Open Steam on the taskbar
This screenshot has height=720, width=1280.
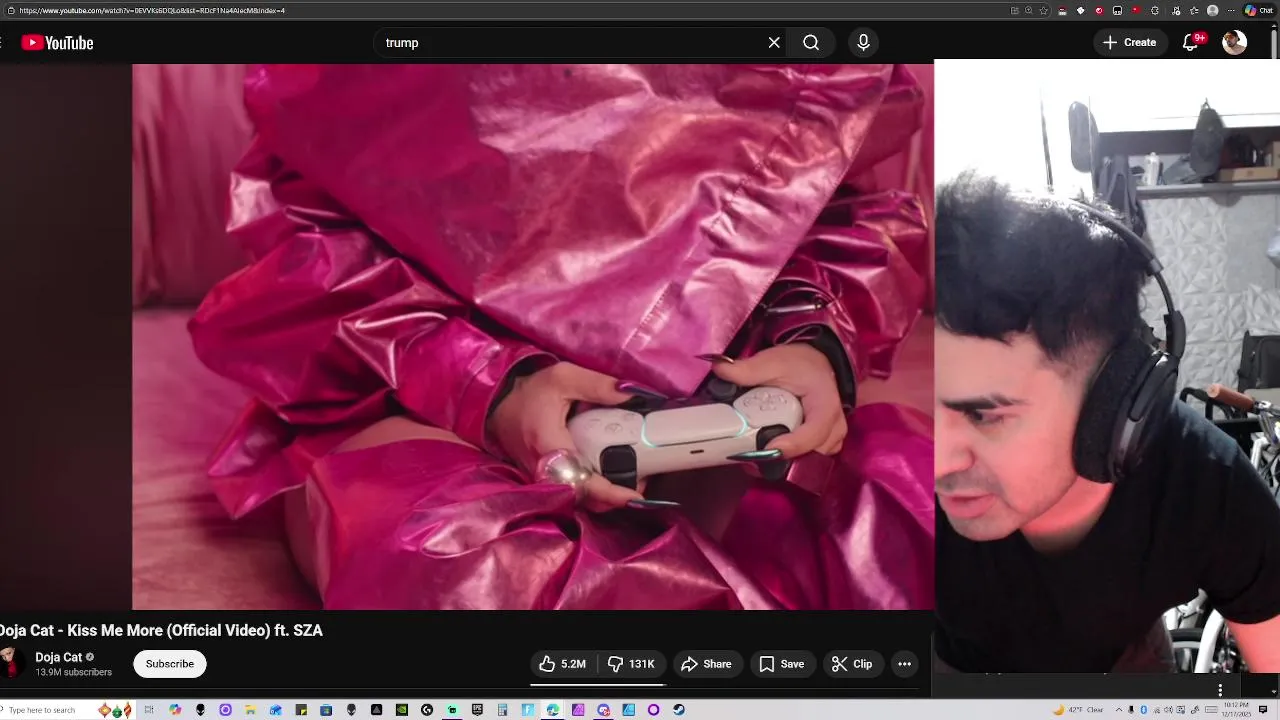pyautogui.click(x=679, y=710)
